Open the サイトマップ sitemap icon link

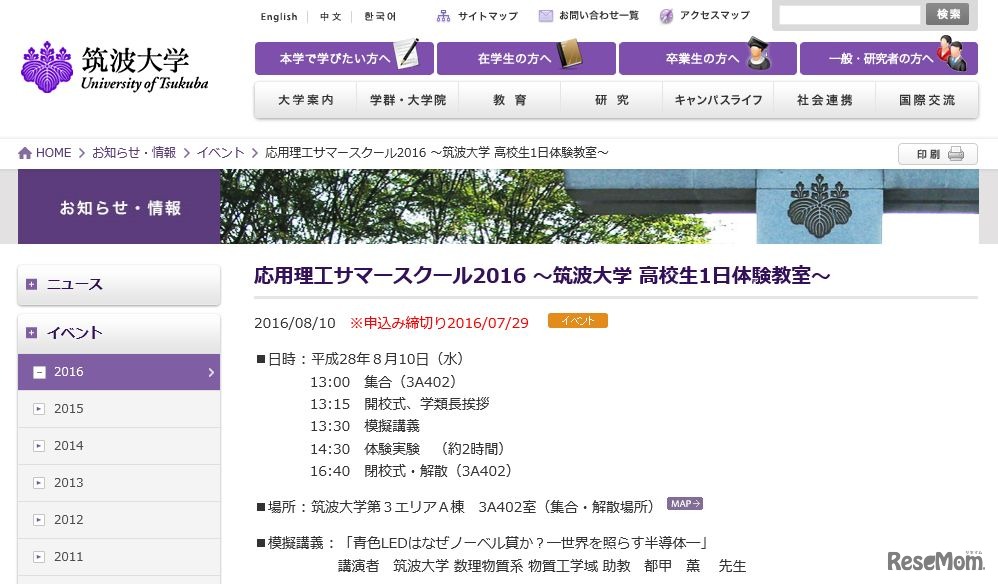click(444, 16)
